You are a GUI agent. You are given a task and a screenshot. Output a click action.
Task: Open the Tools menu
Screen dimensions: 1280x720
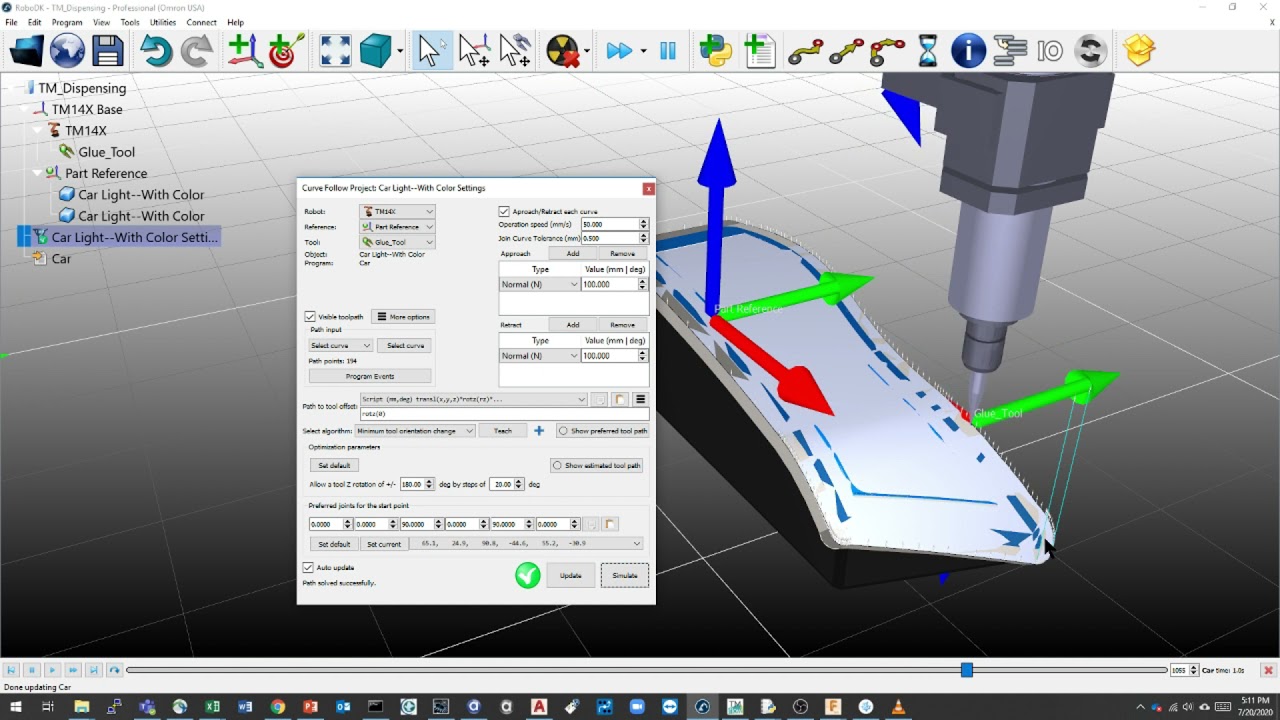click(x=130, y=22)
